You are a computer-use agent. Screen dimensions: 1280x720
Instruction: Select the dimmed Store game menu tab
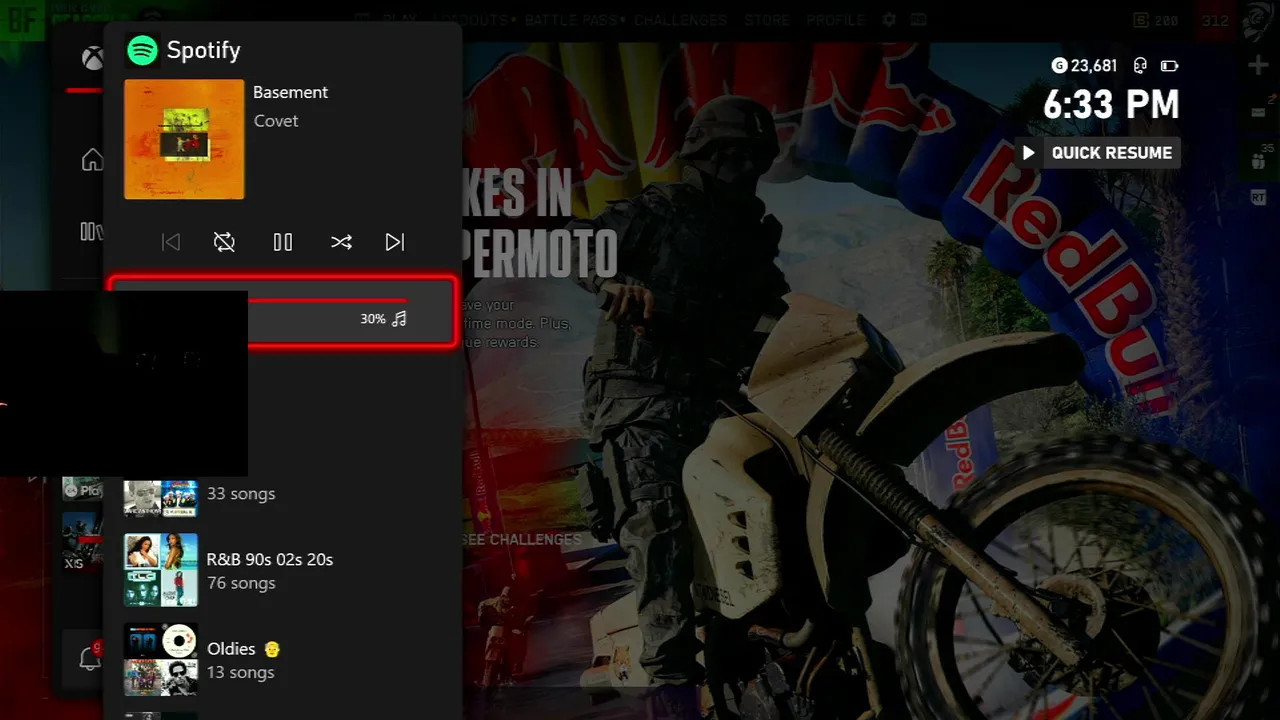tap(767, 20)
